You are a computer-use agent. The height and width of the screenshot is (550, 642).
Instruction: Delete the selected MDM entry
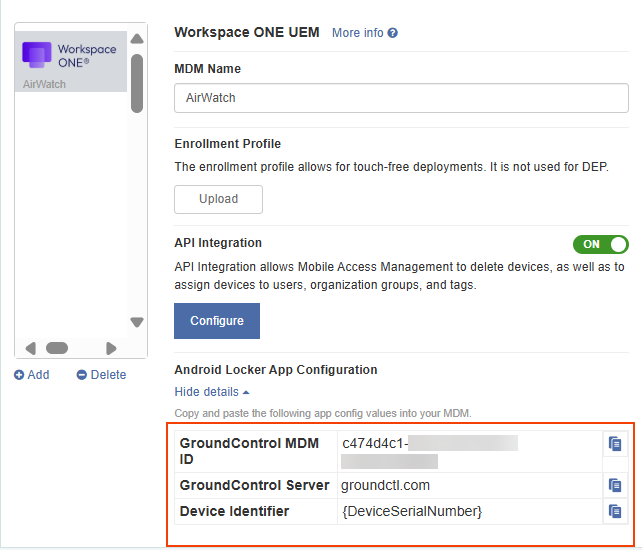[x=102, y=375]
